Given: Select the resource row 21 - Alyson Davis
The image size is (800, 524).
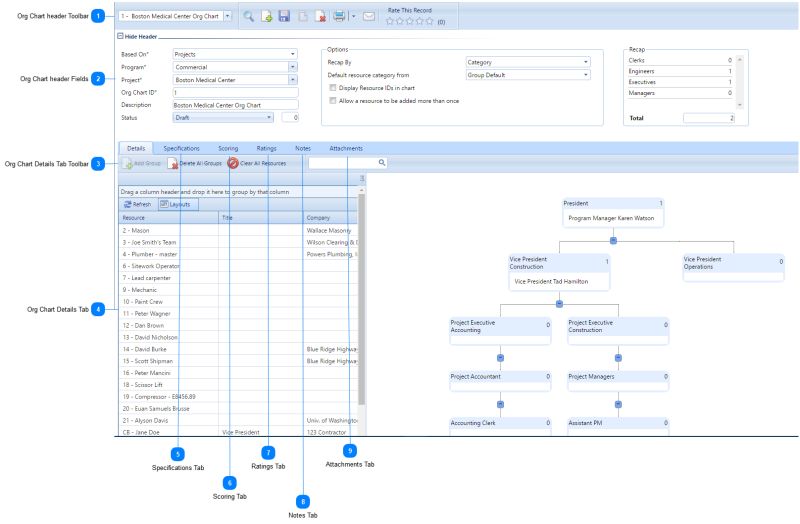Looking at the screenshot, I should 238,420.
